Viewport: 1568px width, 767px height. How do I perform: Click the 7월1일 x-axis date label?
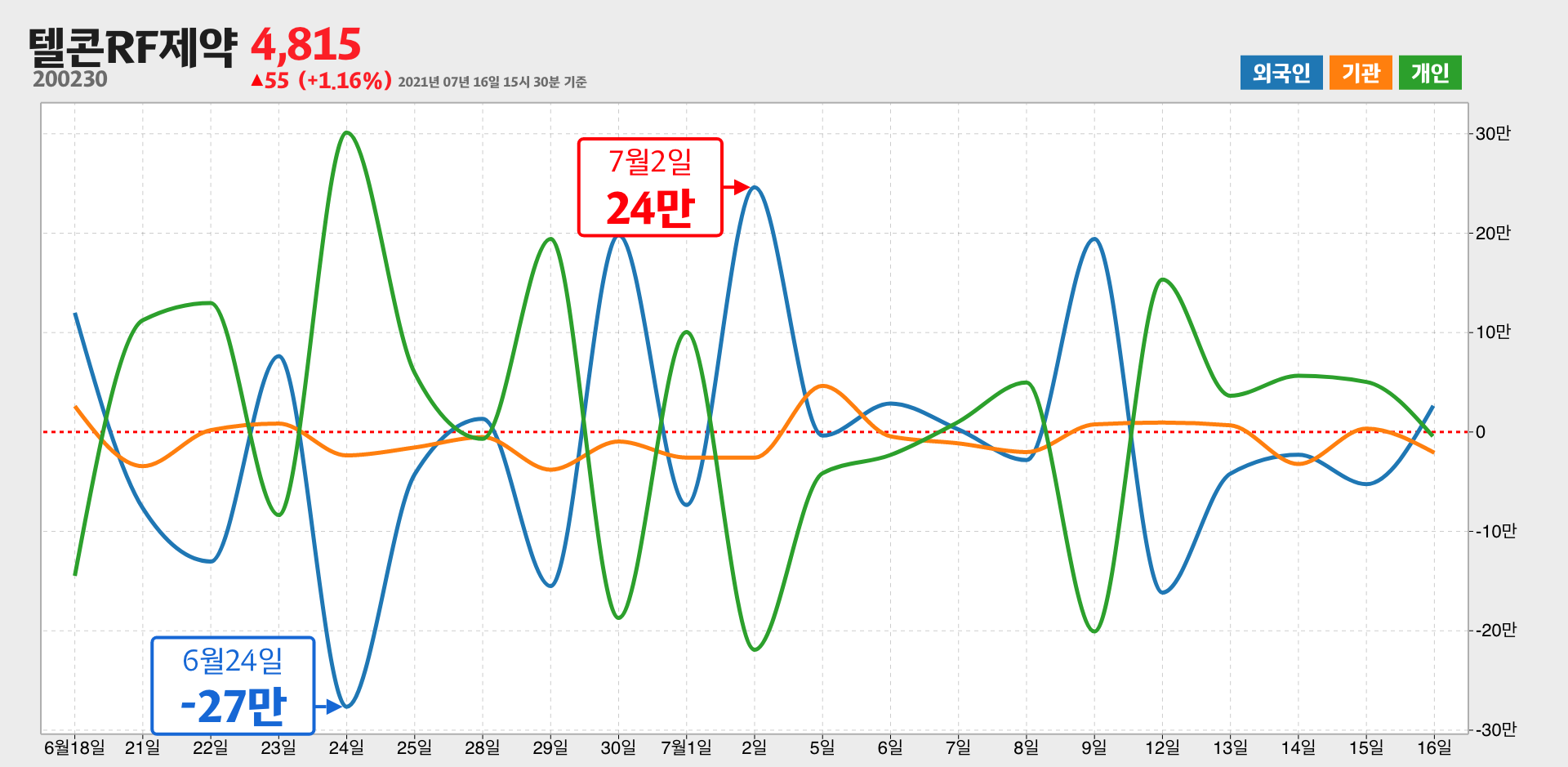686,747
